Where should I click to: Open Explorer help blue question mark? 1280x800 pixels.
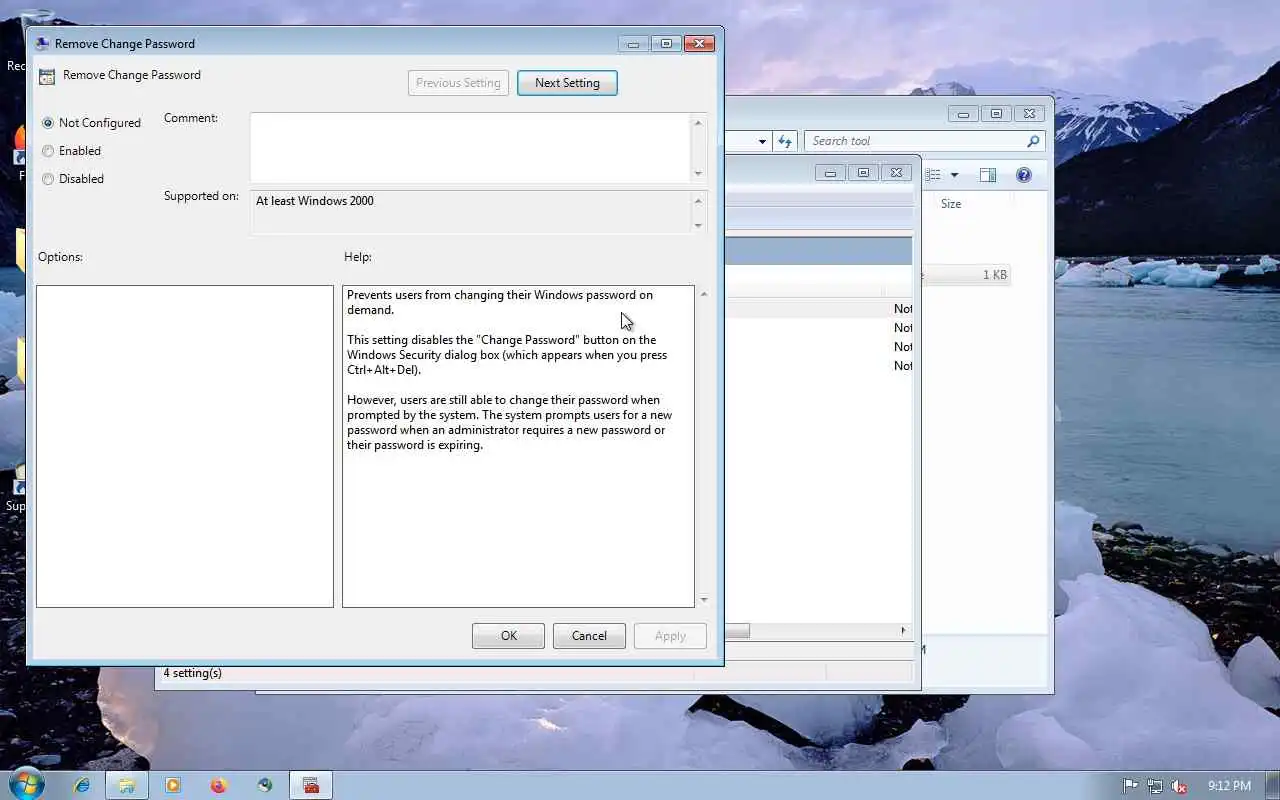(1023, 175)
